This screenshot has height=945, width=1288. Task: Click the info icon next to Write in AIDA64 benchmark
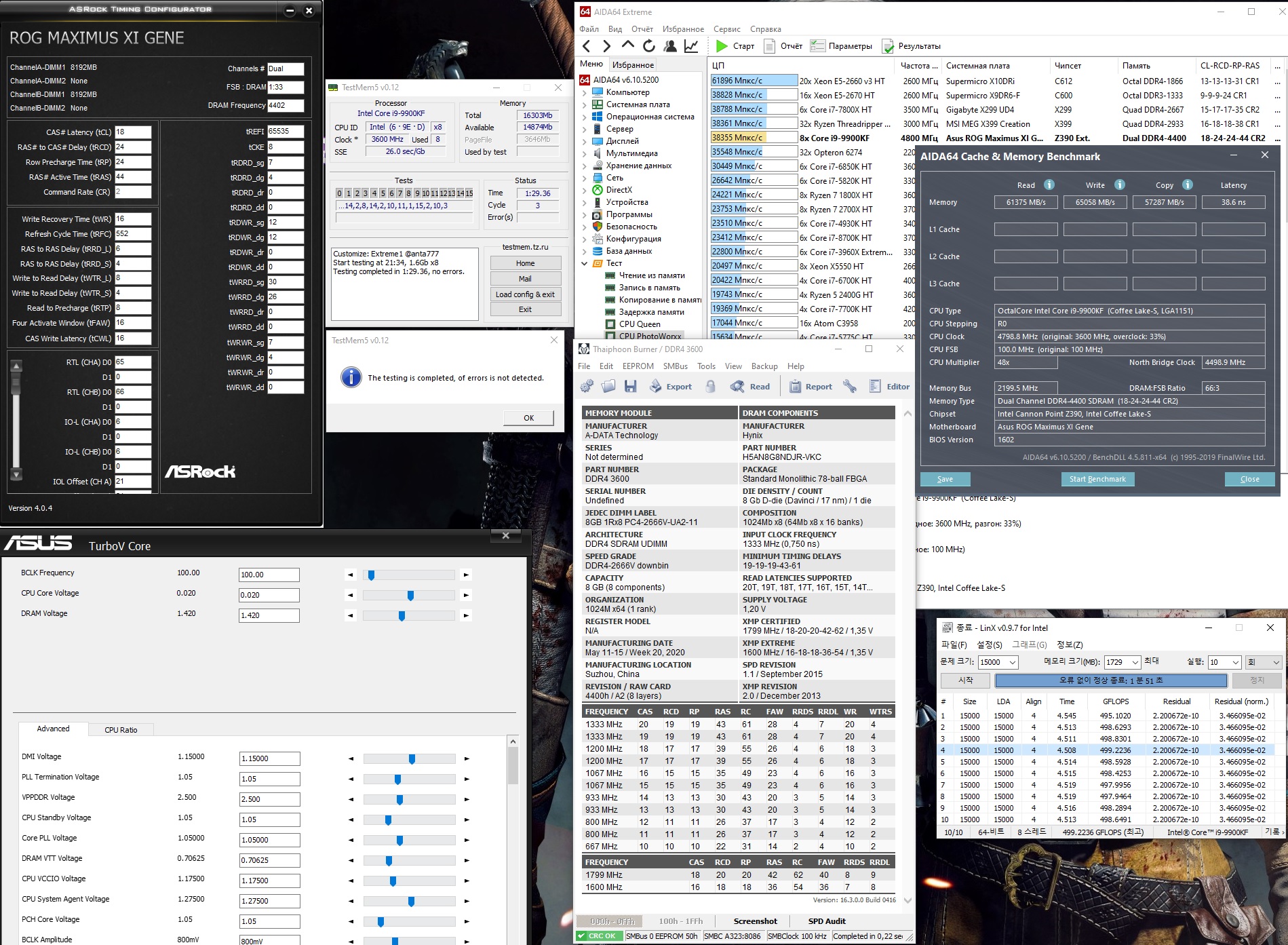[1120, 185]
